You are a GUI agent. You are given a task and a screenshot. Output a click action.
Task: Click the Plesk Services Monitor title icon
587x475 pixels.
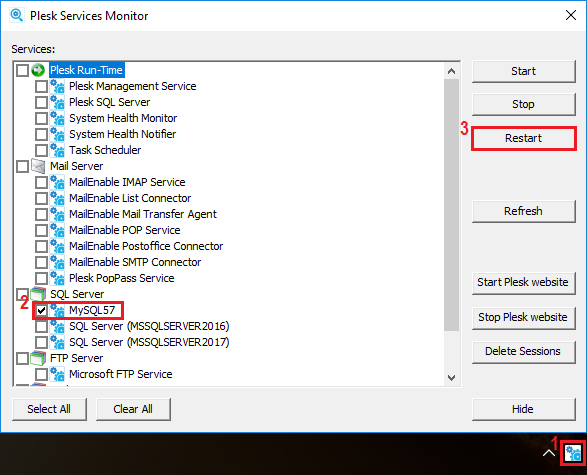[17, 15]
